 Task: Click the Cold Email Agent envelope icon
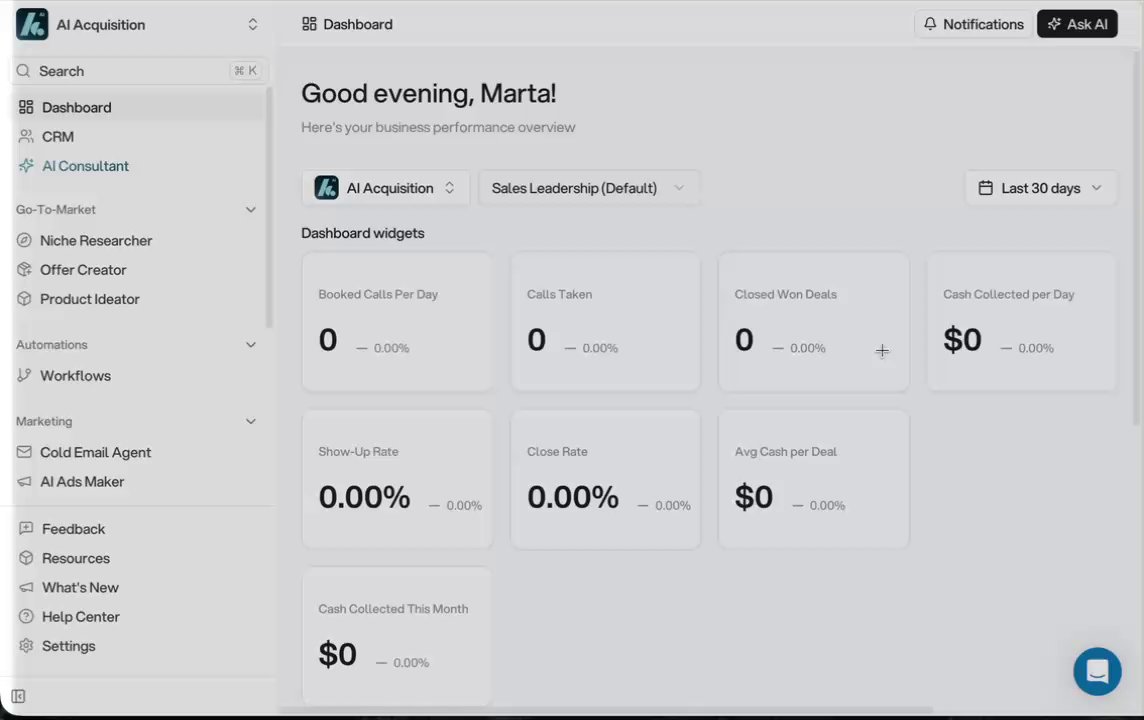24,452
